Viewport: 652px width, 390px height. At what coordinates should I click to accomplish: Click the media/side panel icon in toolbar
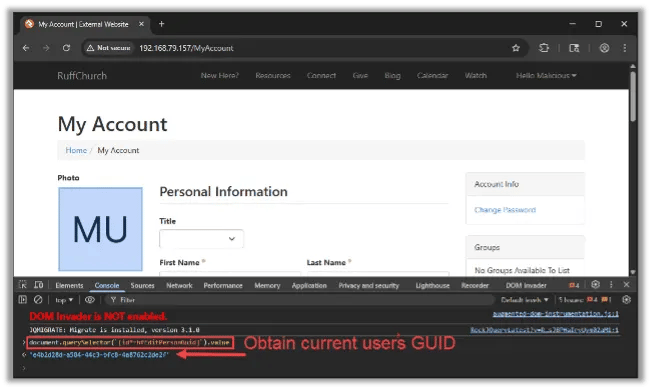(574, 48)
